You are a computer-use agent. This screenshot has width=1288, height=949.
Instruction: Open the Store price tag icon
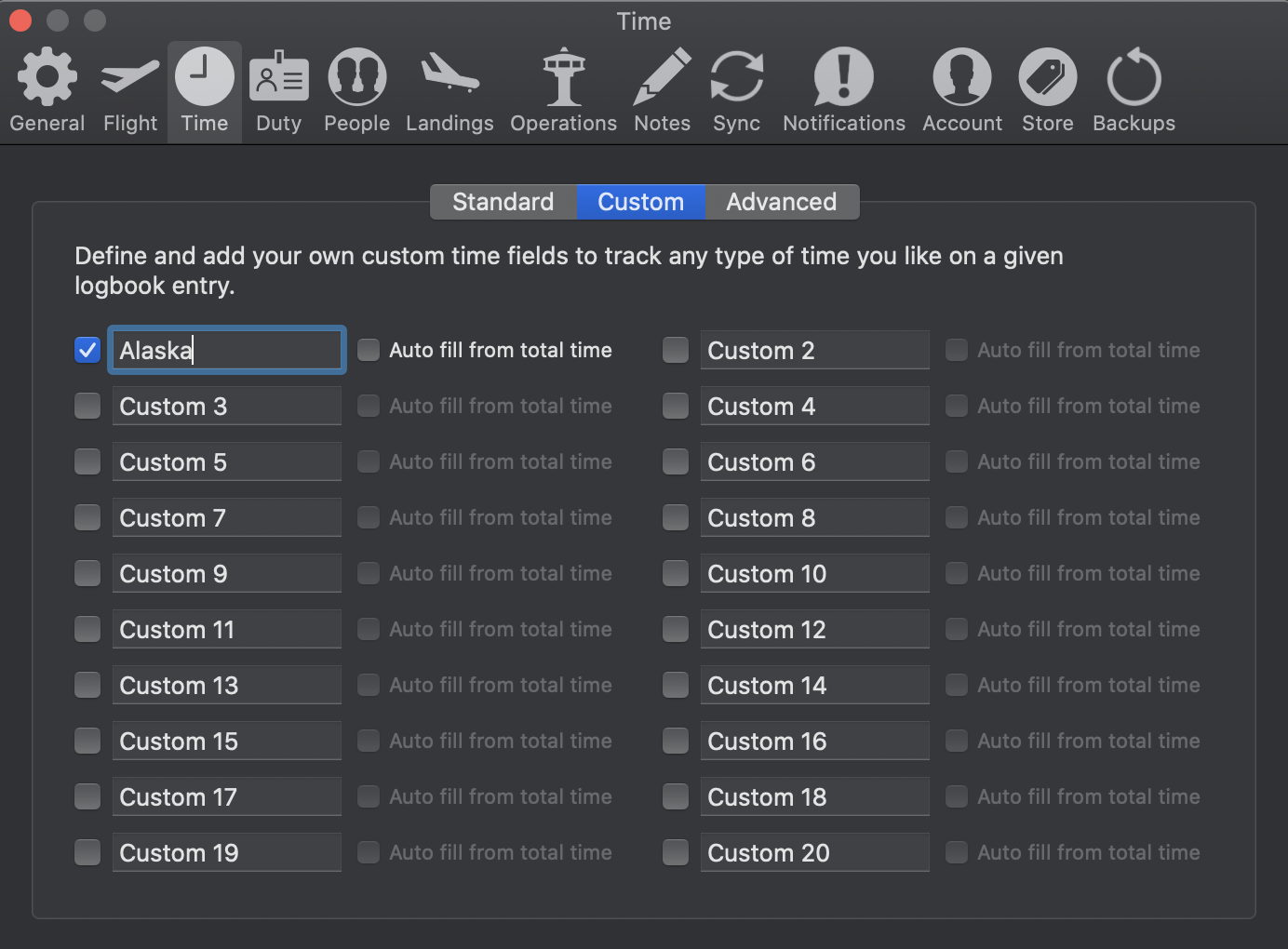1048,76
